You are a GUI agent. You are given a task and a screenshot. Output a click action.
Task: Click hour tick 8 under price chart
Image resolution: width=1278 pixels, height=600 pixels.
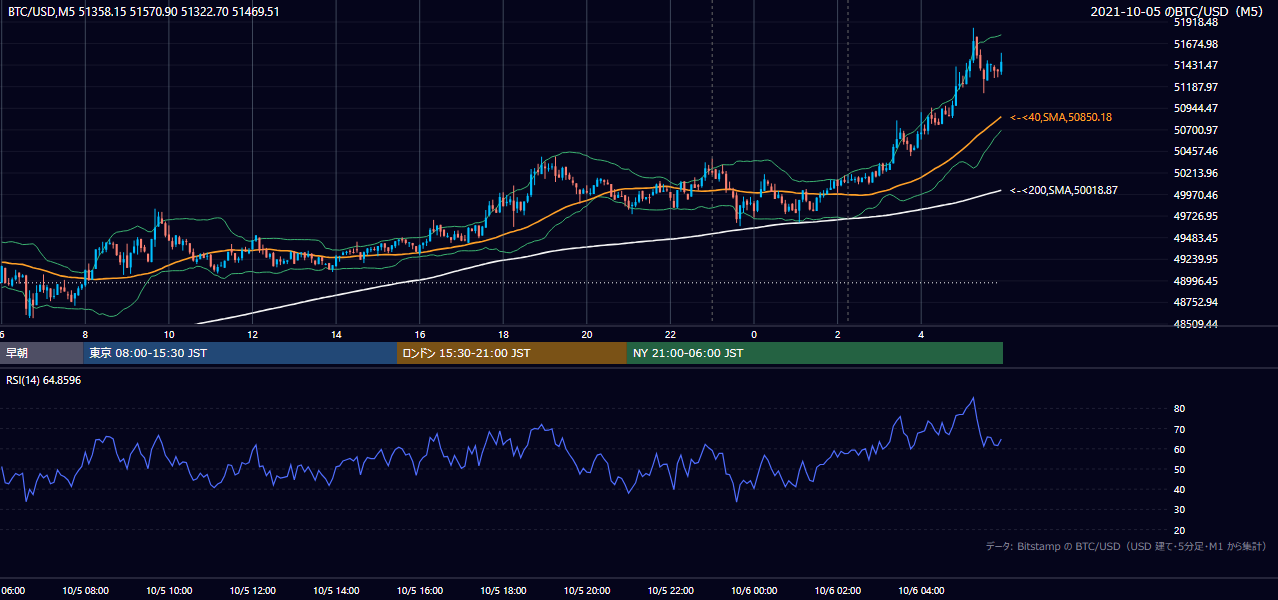85,334
